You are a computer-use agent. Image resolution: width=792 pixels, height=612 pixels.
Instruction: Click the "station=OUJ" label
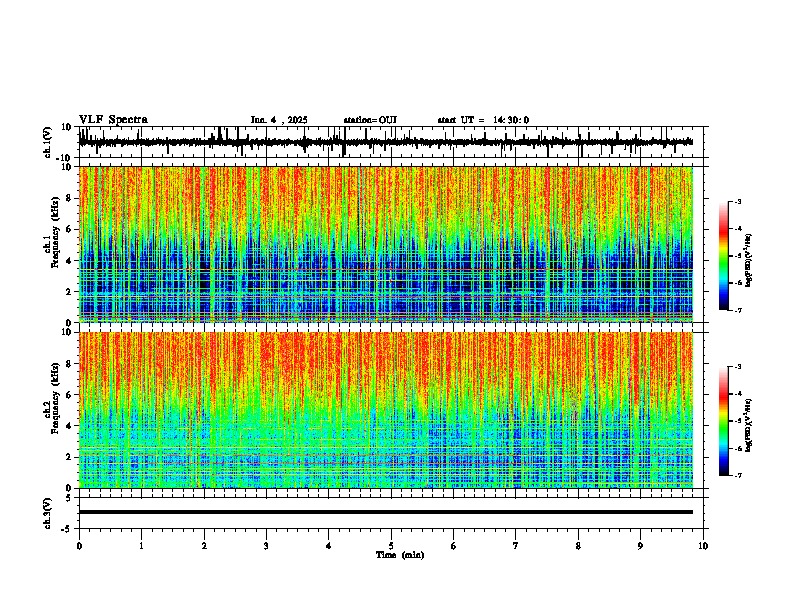tap(370, 120)
